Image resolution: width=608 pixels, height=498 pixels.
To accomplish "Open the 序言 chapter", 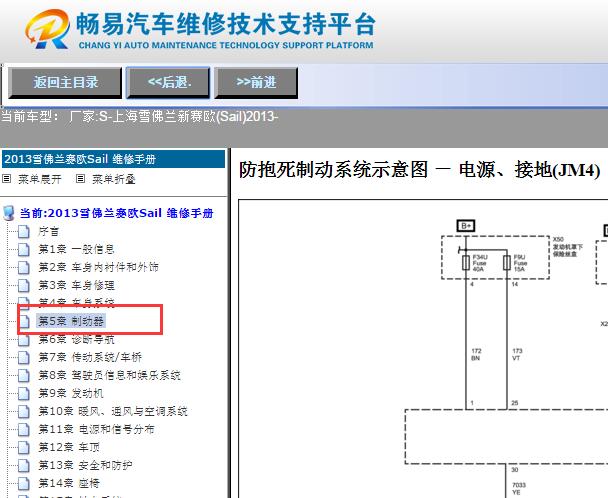I will 48,232.
